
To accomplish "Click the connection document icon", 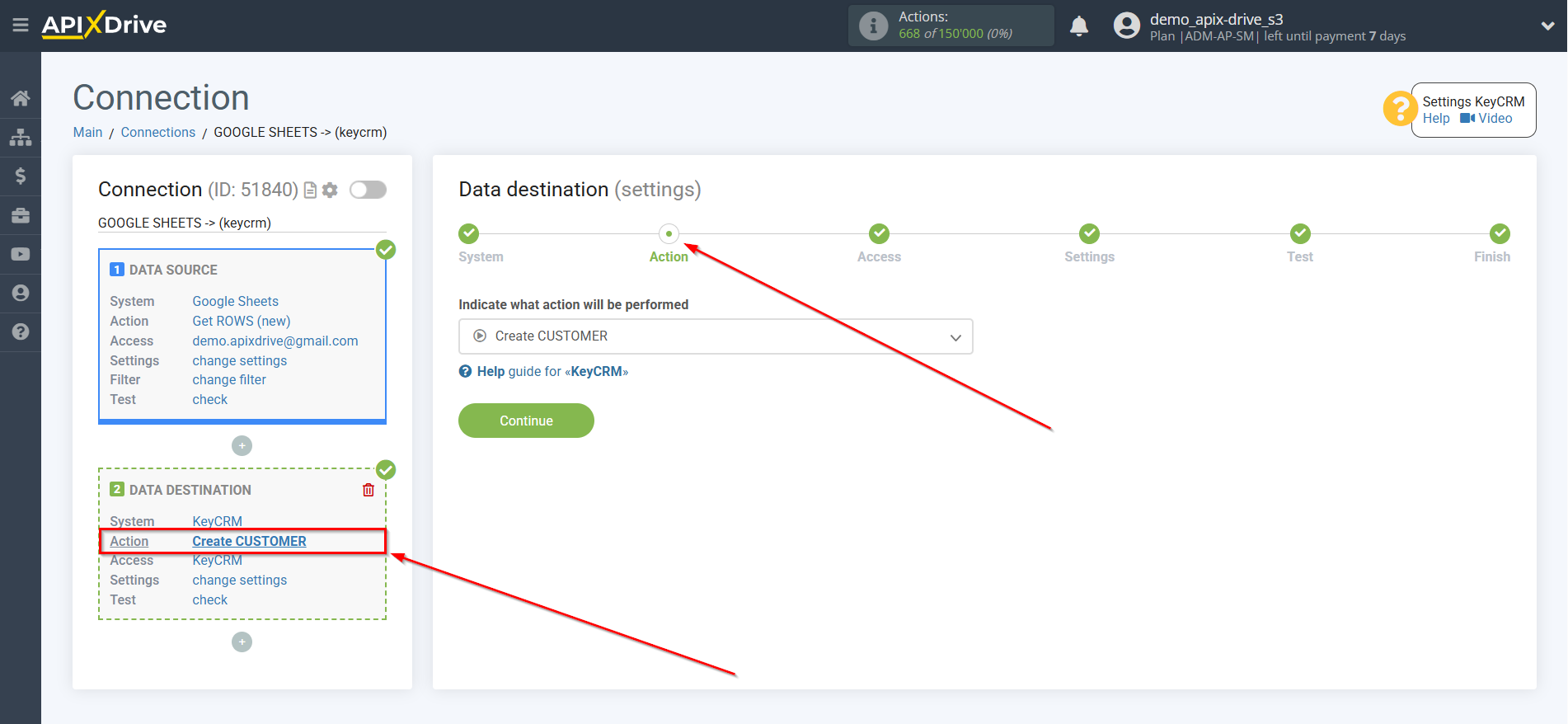I will [311, 190].
